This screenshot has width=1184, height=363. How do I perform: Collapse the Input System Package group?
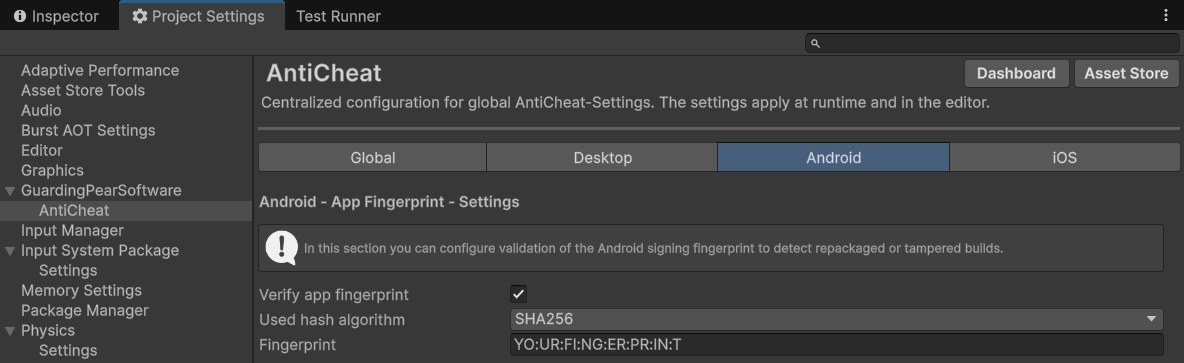10,251
